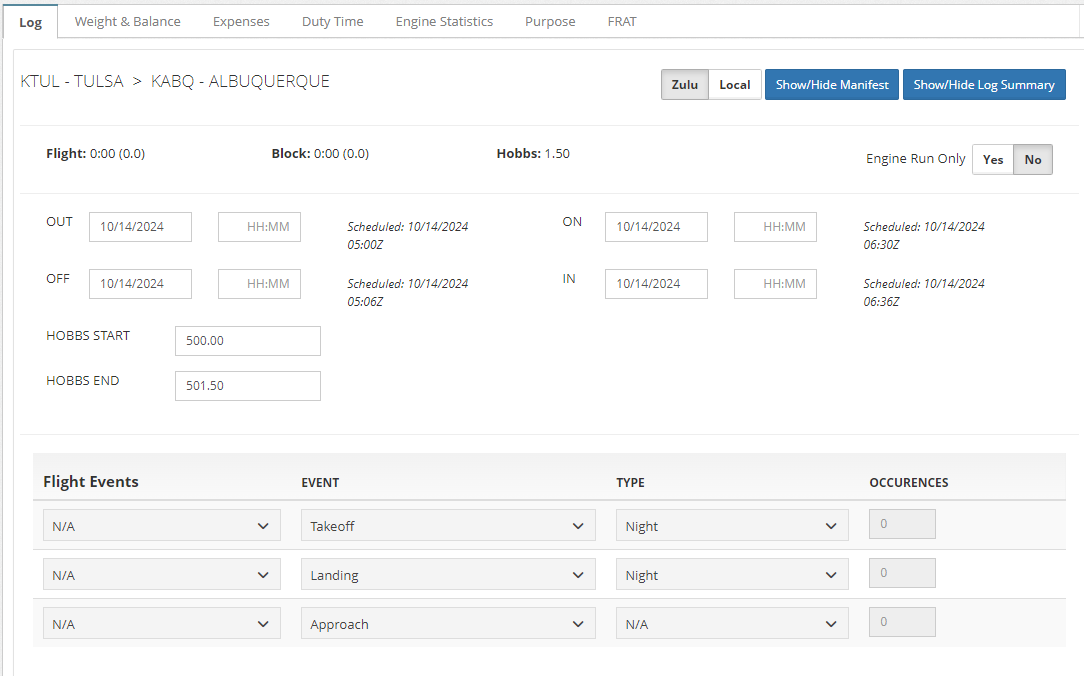The image size is (1084, 676).
Task: Click the Approach occurrences field
Action: 902,622
